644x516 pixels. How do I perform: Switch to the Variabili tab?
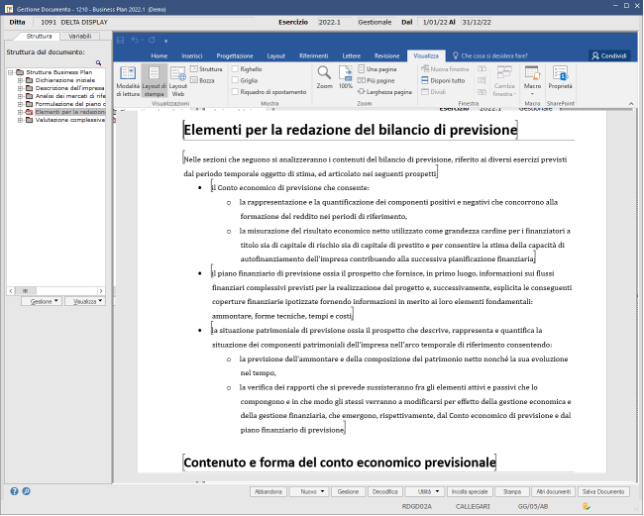(x=80, y=36)
